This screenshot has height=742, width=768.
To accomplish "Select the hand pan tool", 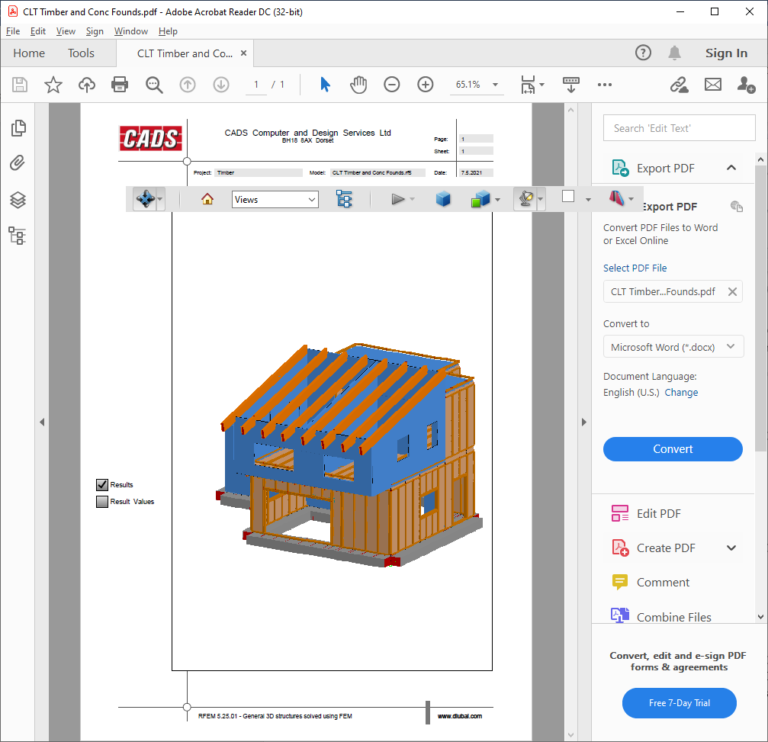I will (358, 85).
